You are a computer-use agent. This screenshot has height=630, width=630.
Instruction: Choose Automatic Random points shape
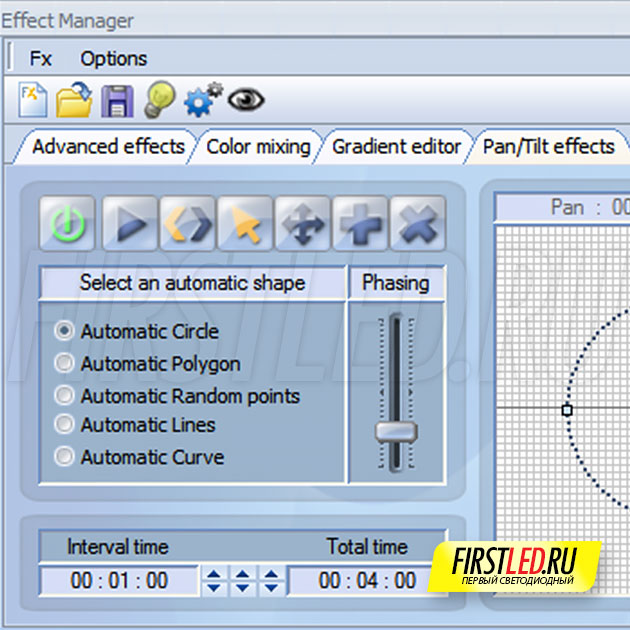click(65, 395)
